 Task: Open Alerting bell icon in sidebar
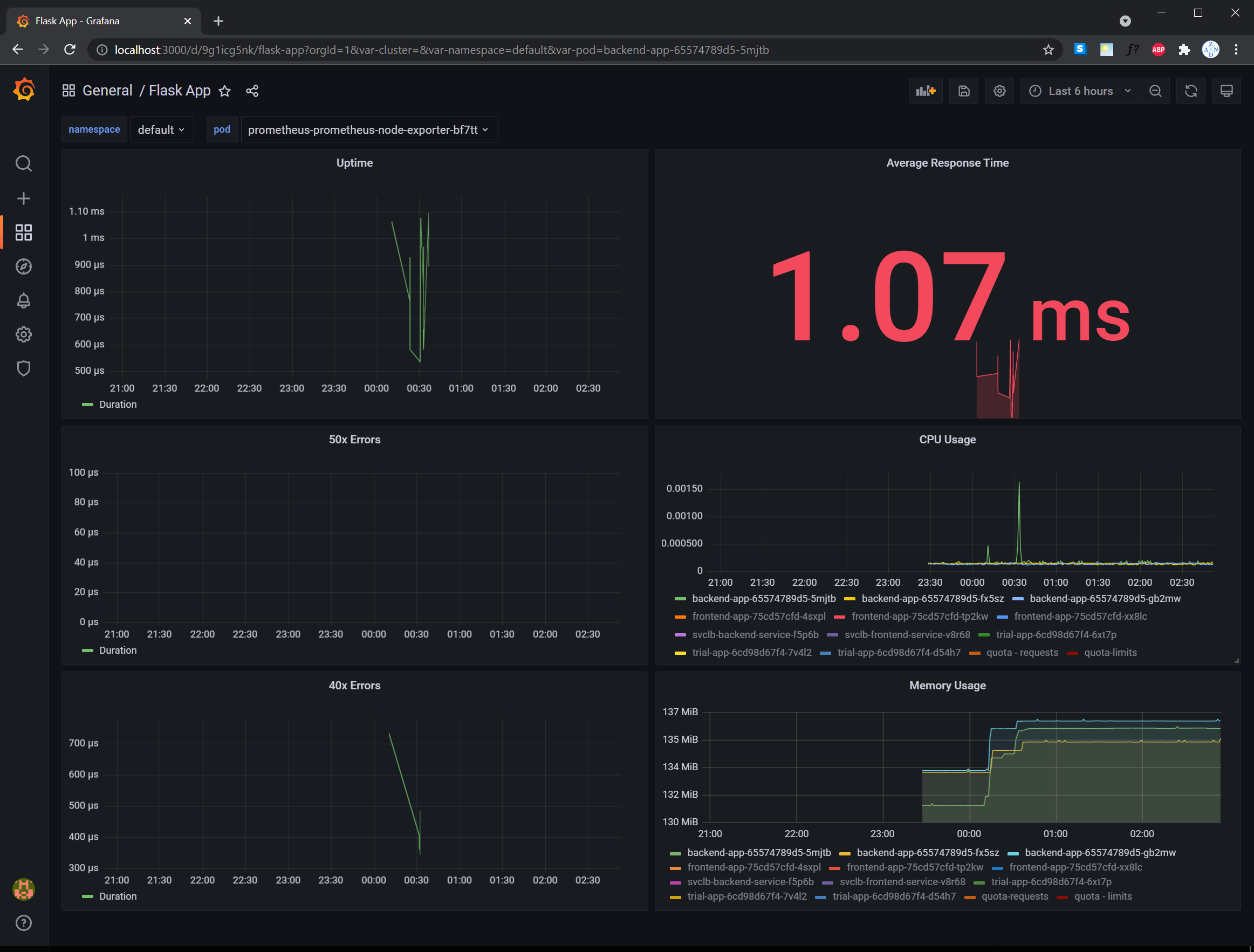23,300
